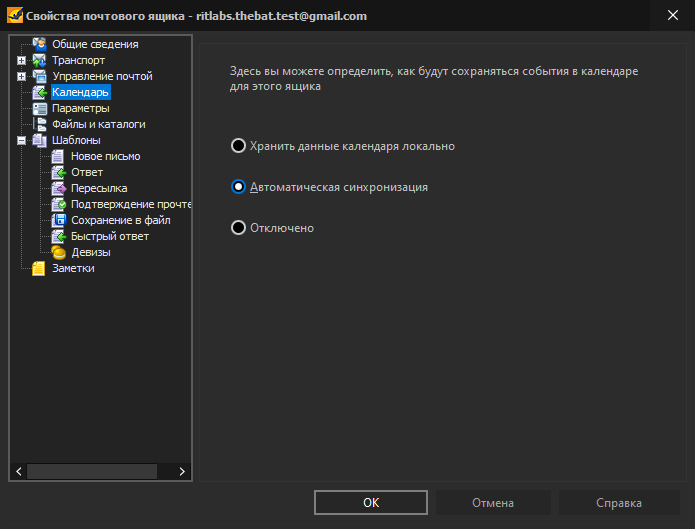Click the Транспорт envelope icon
The image size is (695, 529).
(x=39, y=60)
